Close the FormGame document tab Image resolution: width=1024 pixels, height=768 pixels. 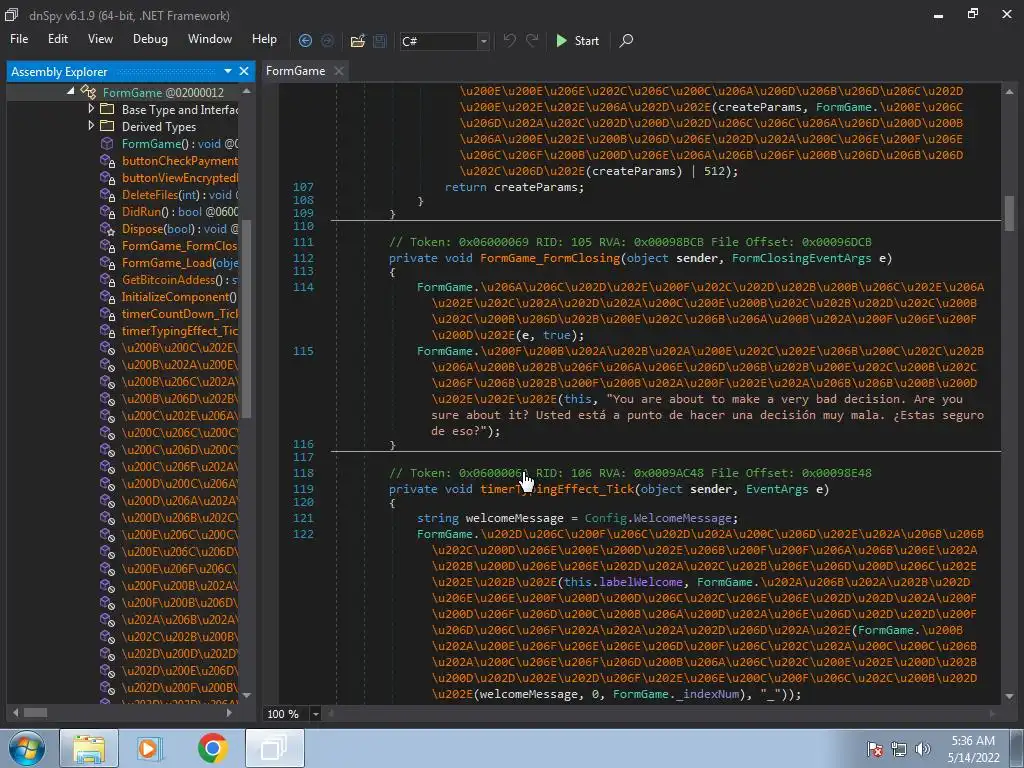339,71
